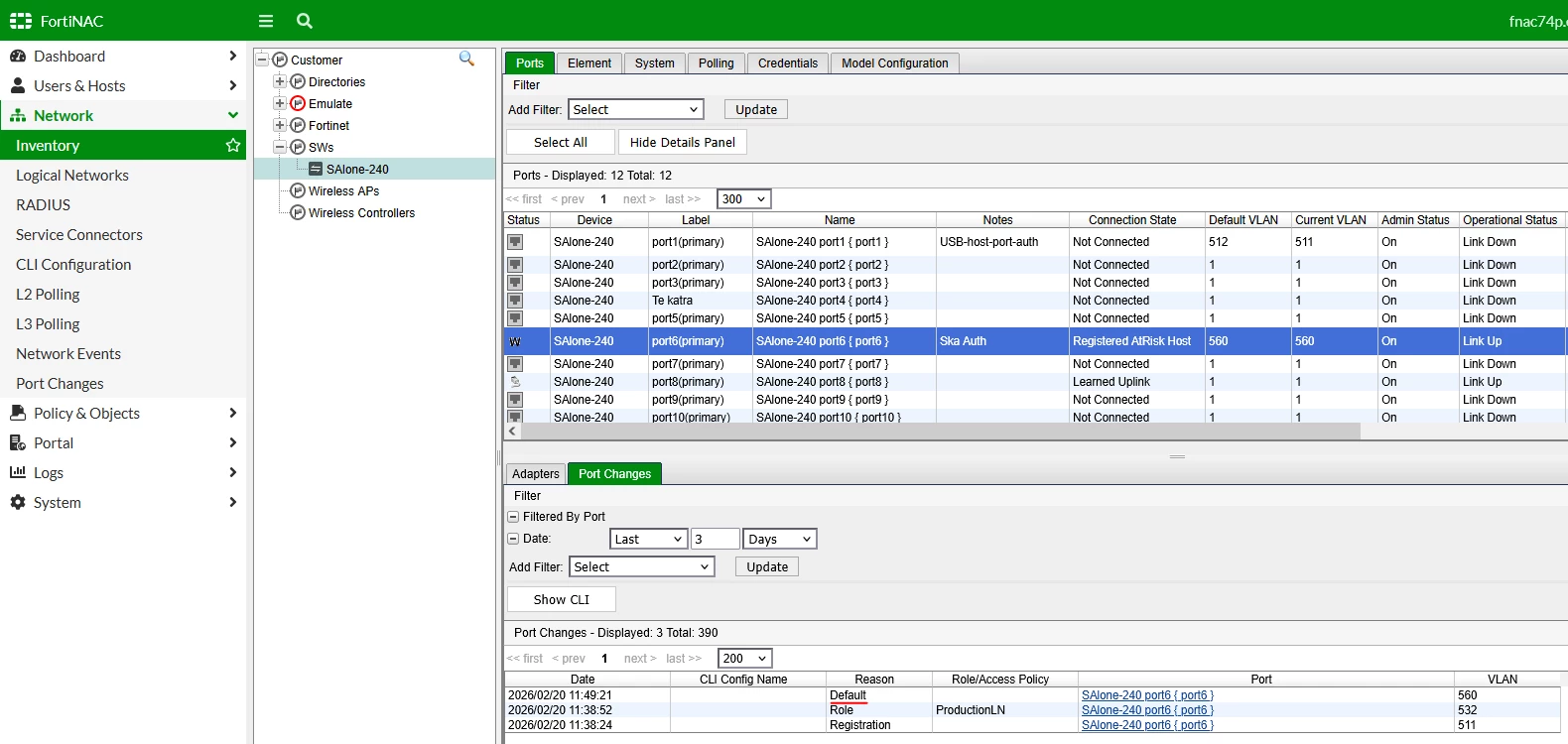Screen dimensions: 1568x744
Task: Click the SWs container icon in tree
Action: coord(298,148)
